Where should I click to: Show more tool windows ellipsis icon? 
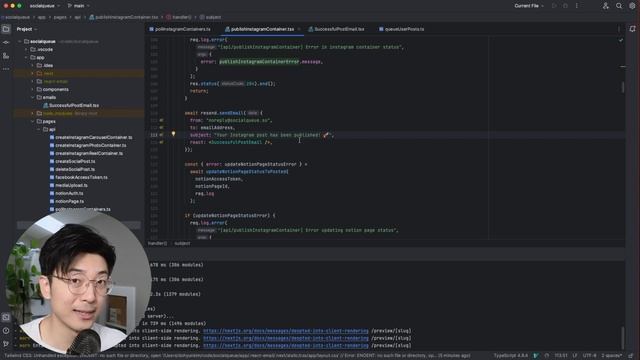tap(6, 69)
